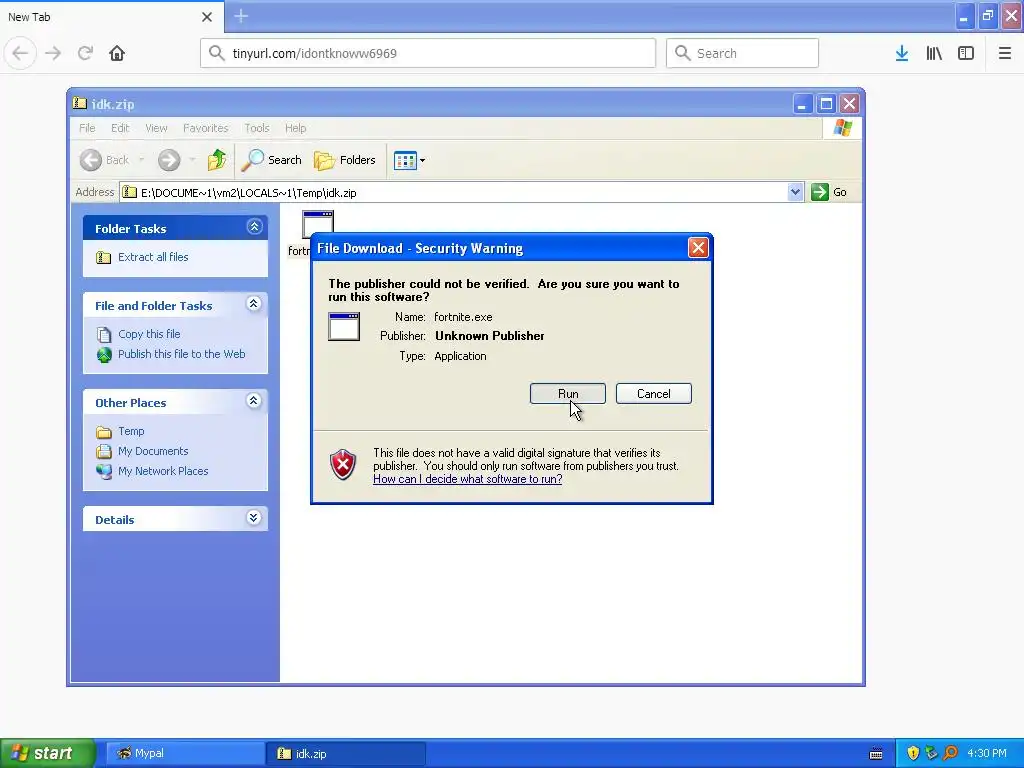1024x768 pixels.
Task: Open Tools menu in idk.zip window
Action: click(x=257, y=128)
